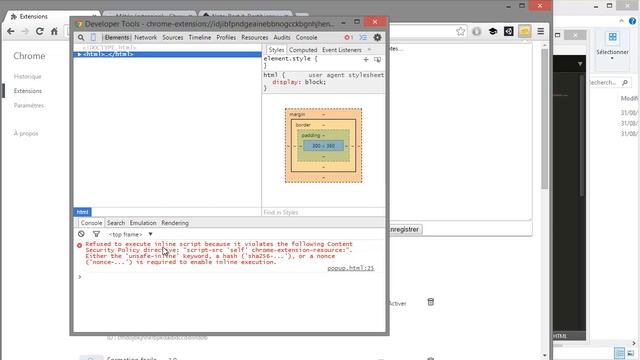Open the top frame context dropdown
The image size is (640, 360).
point(131,234)
